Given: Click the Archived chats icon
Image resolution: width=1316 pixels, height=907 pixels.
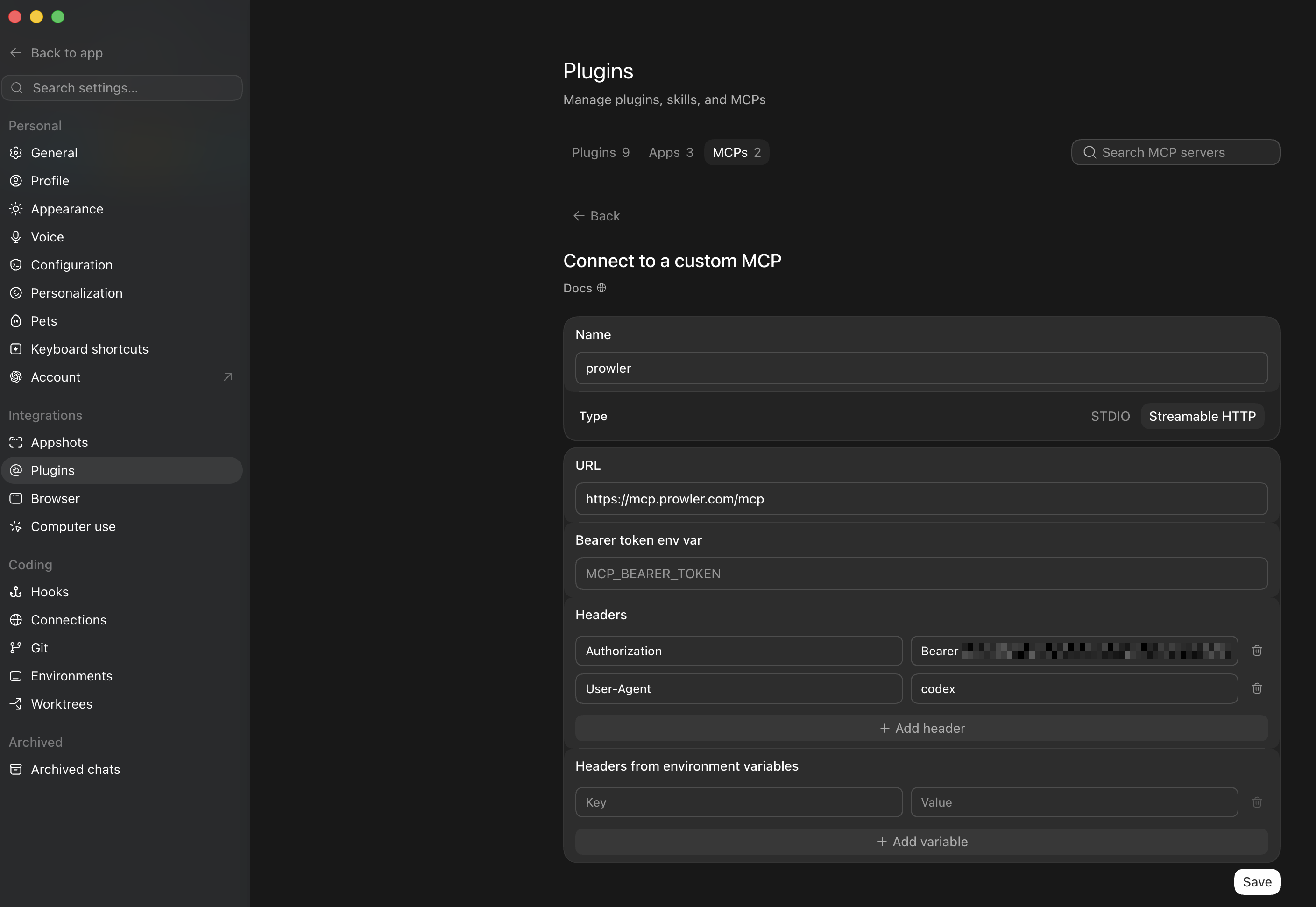Looking at the screenshot, I should 16,770.
